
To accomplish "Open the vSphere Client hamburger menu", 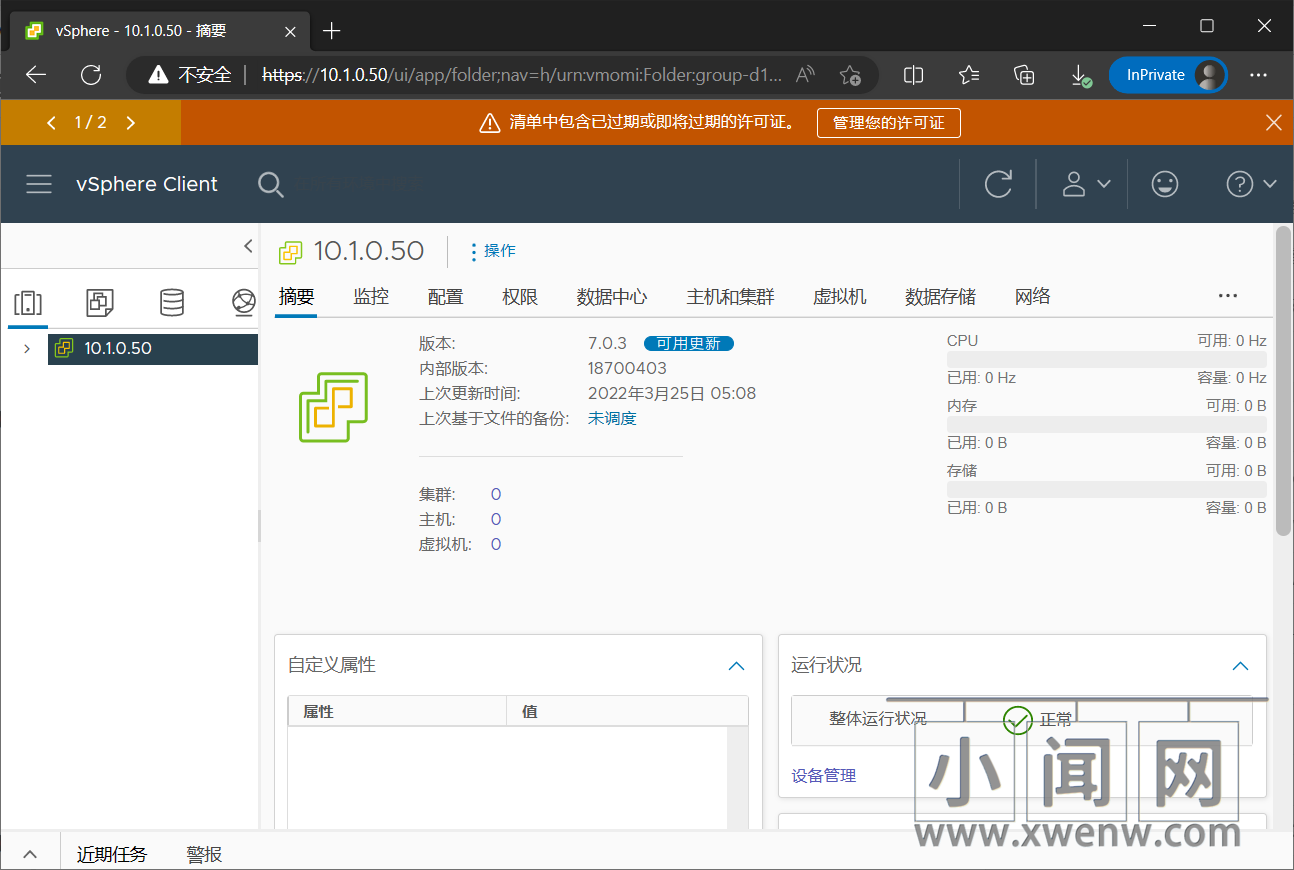I will pos(39,184).
